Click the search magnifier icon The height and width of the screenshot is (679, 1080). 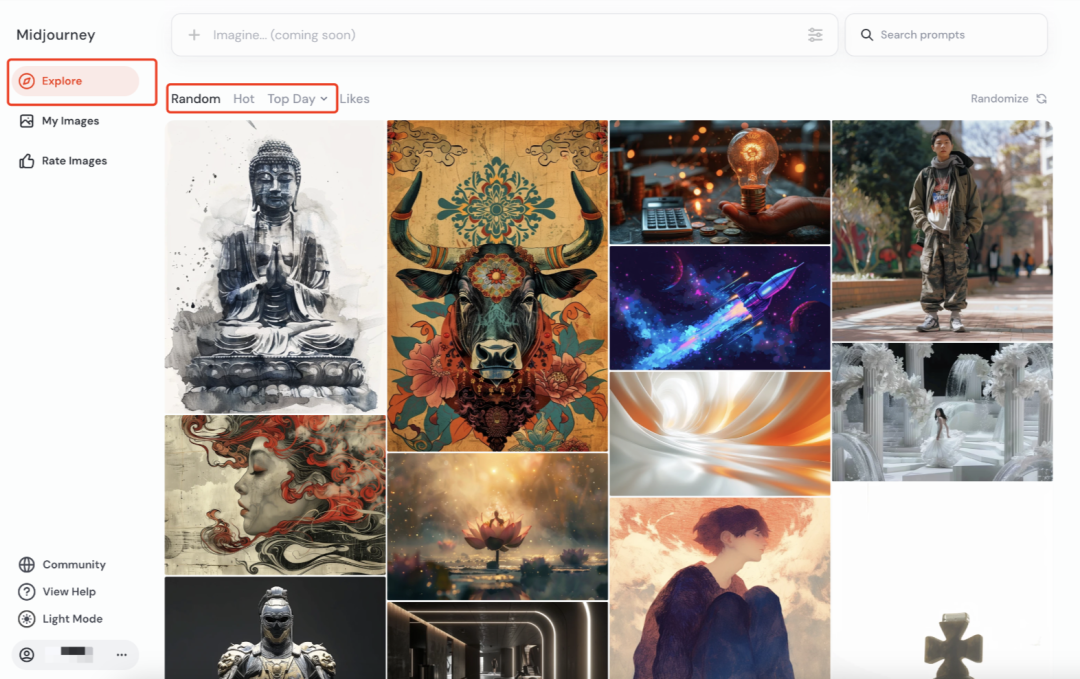point(866,35)
